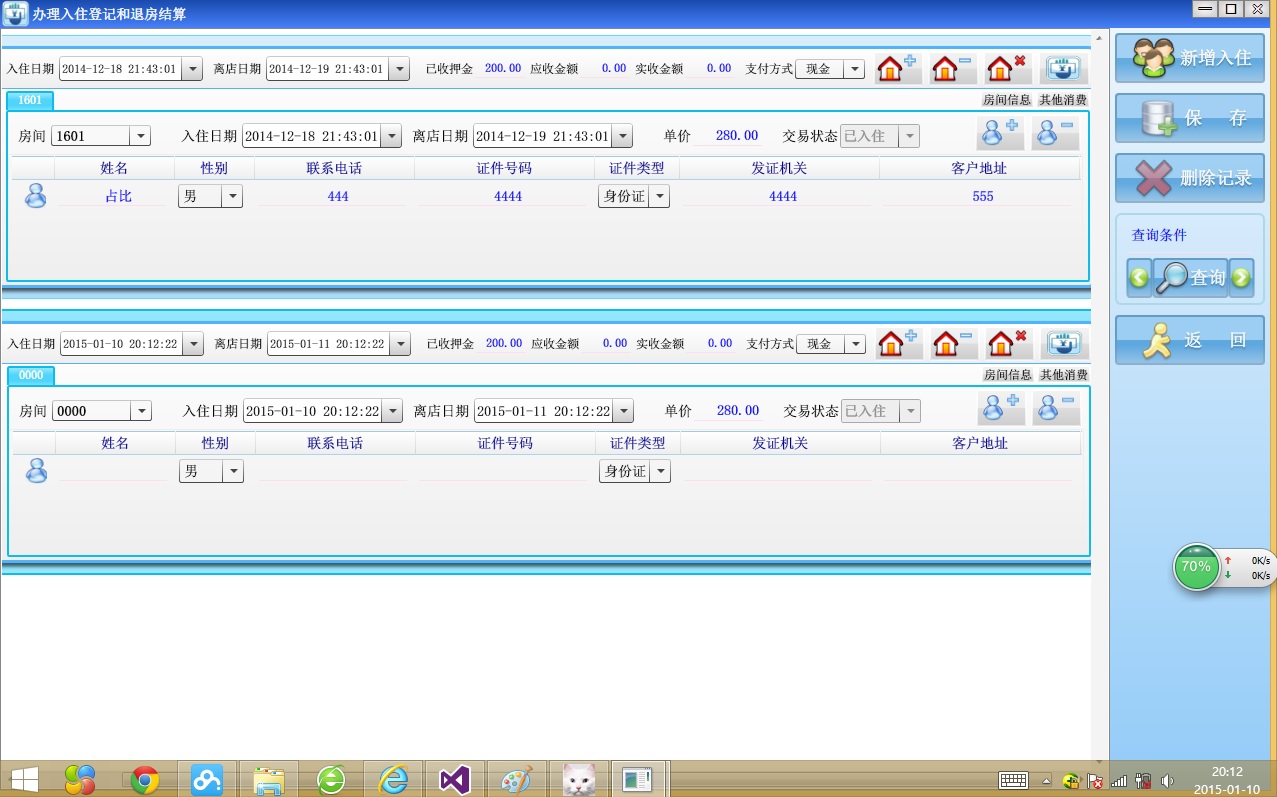Expand 支付方式 dropdown in the first record
Image resolution: width=1277 pixels, height=797 pixels.
[x=854, y=69]
